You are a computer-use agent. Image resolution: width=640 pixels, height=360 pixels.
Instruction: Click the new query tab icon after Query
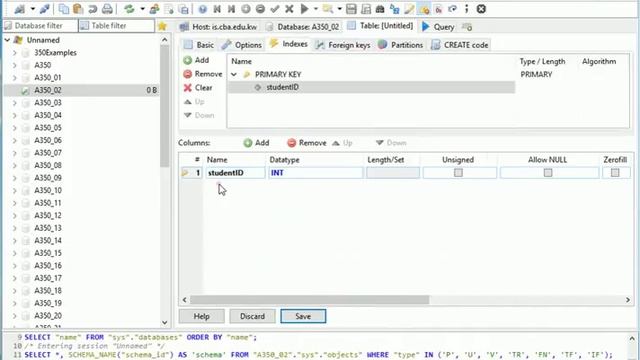(467, 27)
